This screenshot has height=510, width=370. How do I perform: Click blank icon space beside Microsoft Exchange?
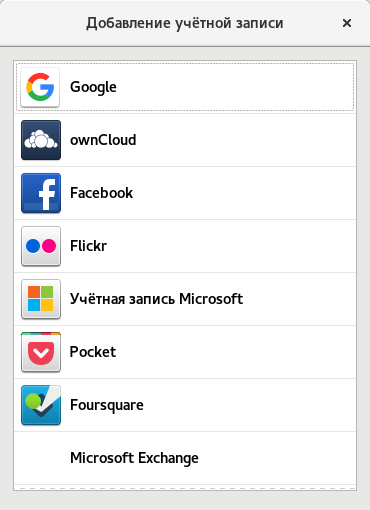coord(41,458)
